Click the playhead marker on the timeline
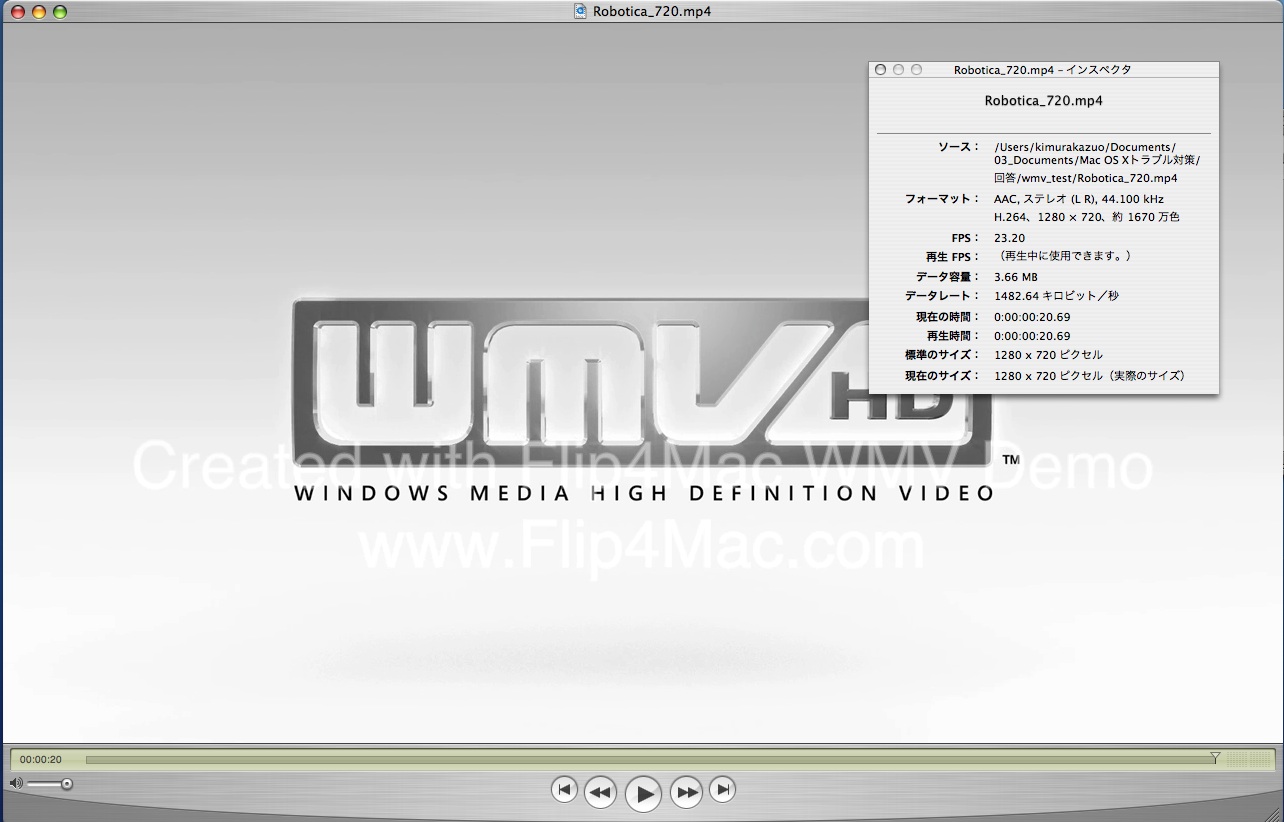Screen dimensions: 1284x822 1215,758
